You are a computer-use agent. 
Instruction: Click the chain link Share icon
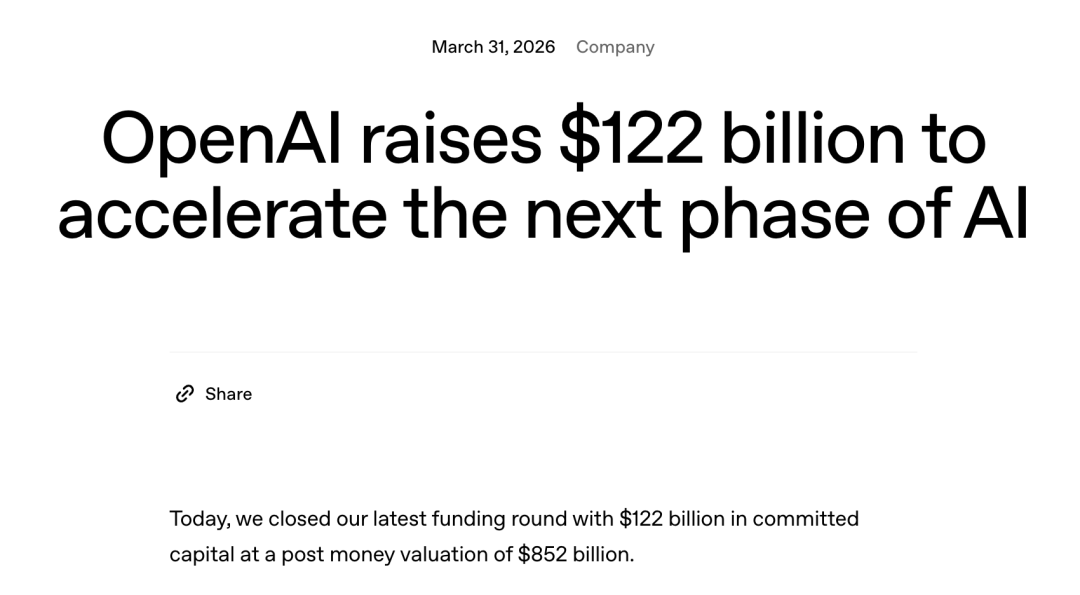185,394
